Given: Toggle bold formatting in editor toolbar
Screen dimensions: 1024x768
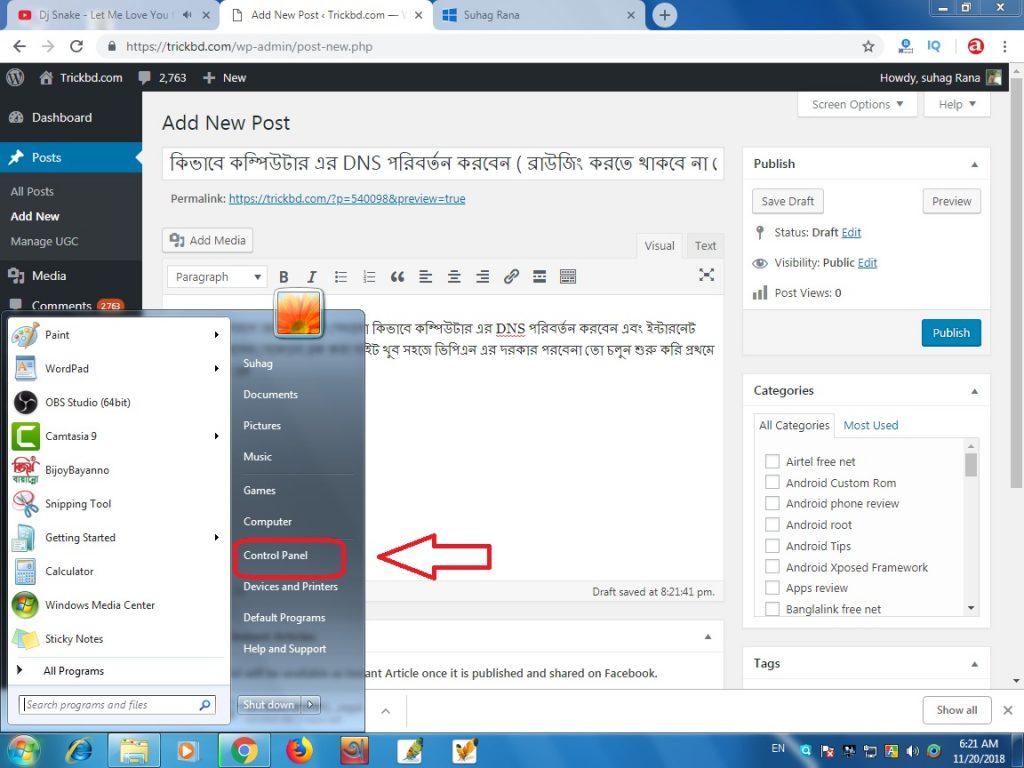Looking at the screenshot, I should click(x=283, y=277).
